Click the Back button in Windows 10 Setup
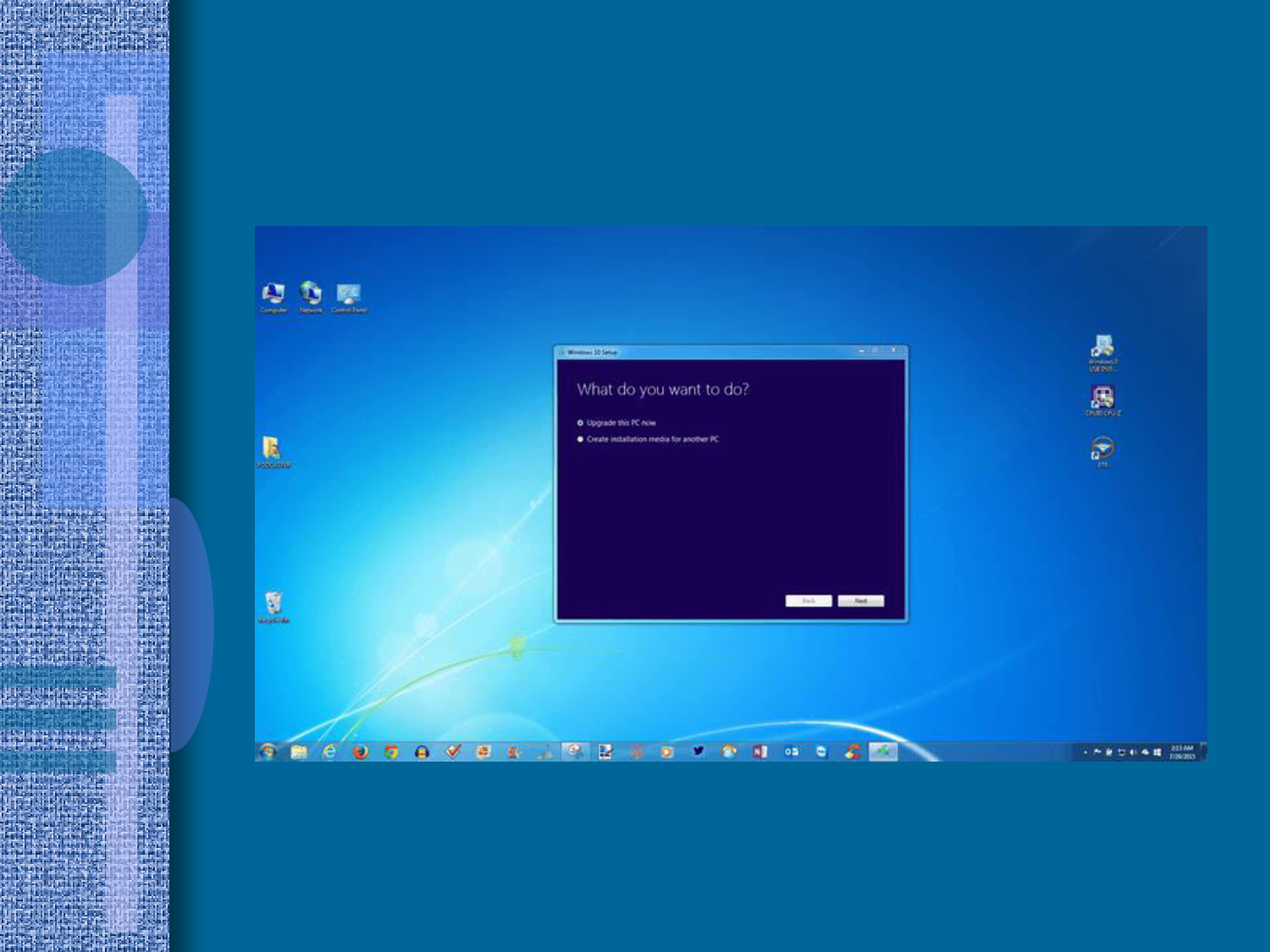 [x=809, y=601]
